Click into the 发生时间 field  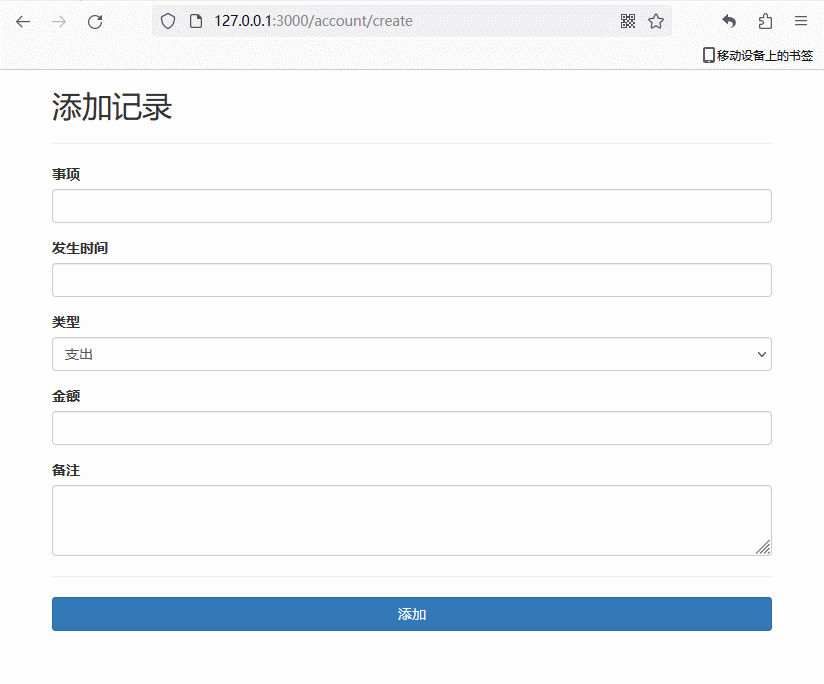[411, 280]
